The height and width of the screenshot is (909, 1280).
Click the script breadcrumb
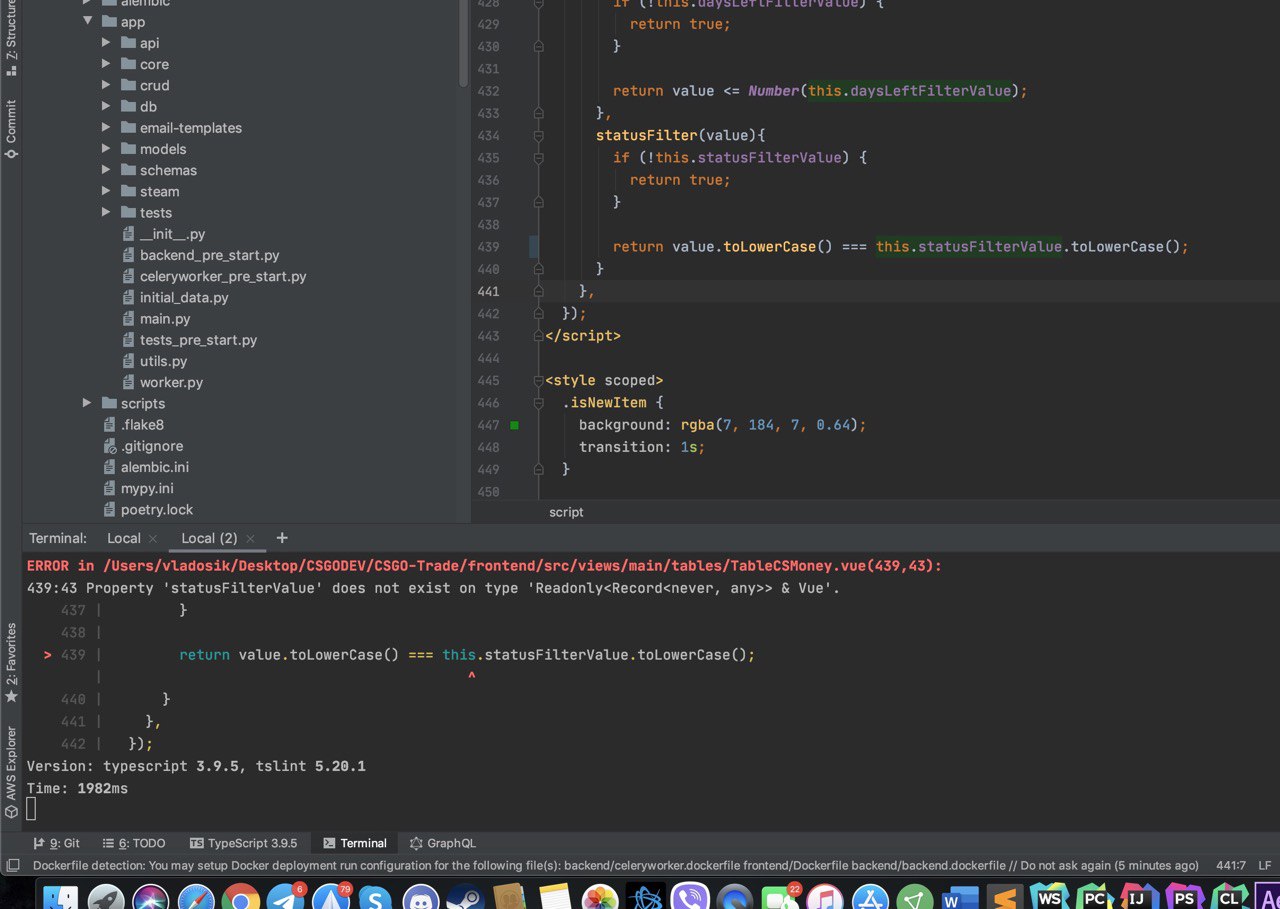point(566,512)
